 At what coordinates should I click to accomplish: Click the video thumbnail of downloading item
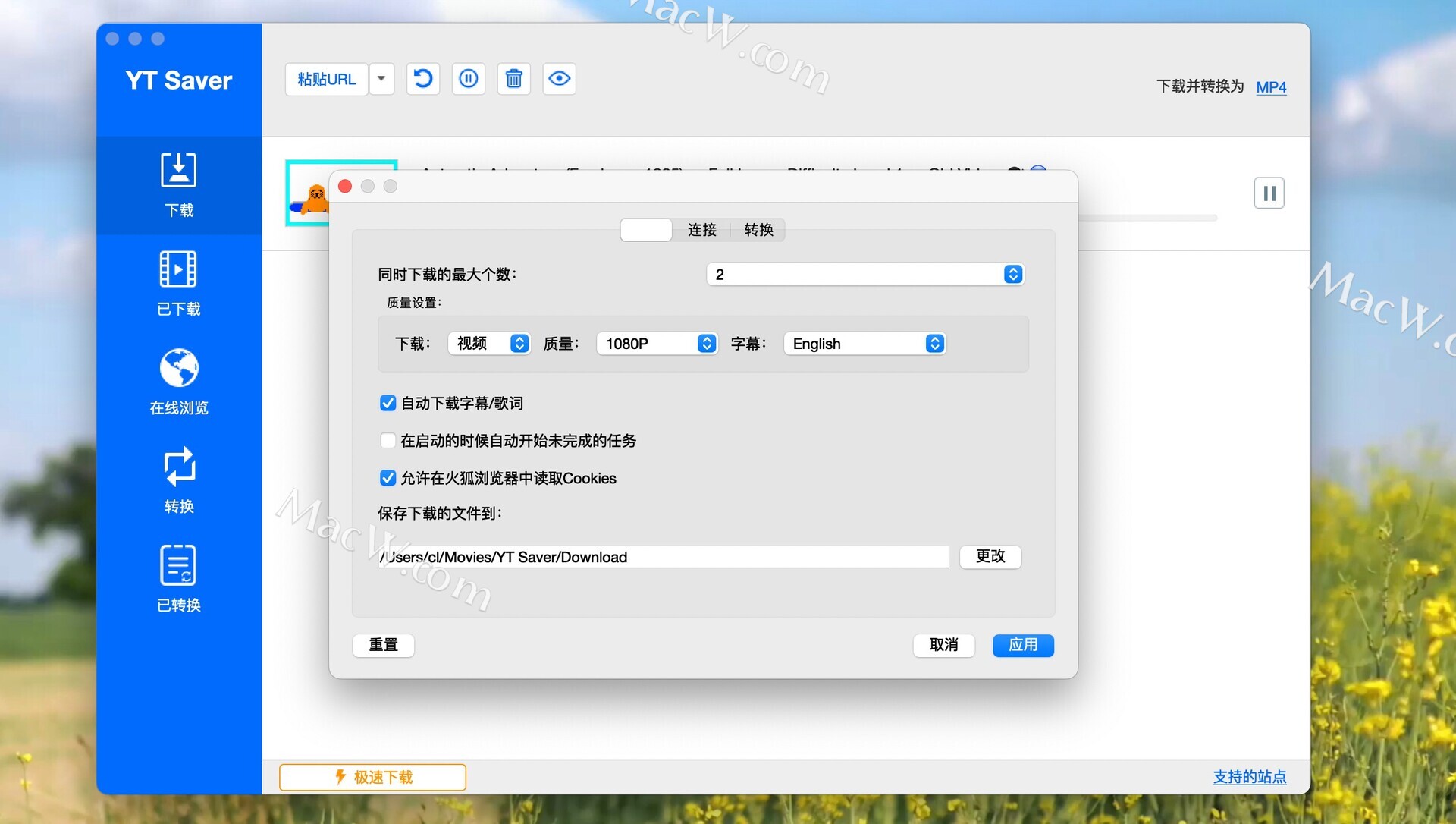[x=308, y=193]
